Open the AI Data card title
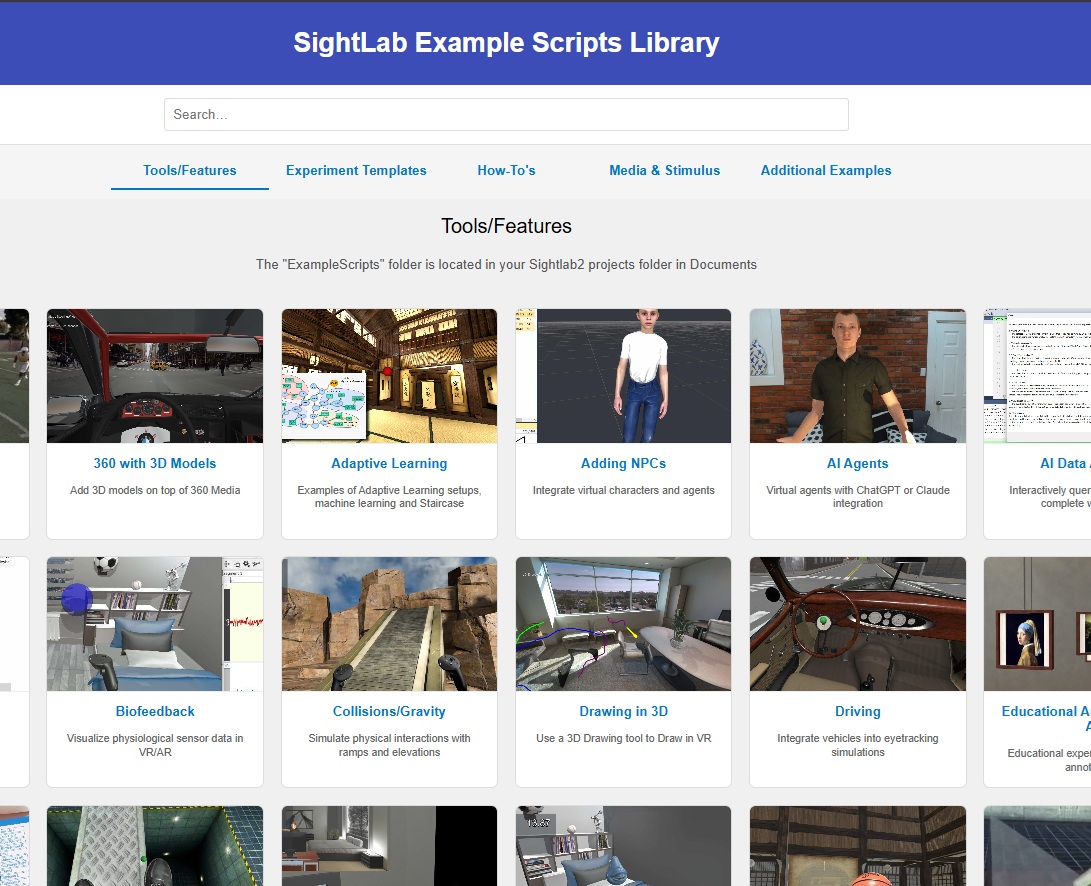 (x=1065, y=464)
